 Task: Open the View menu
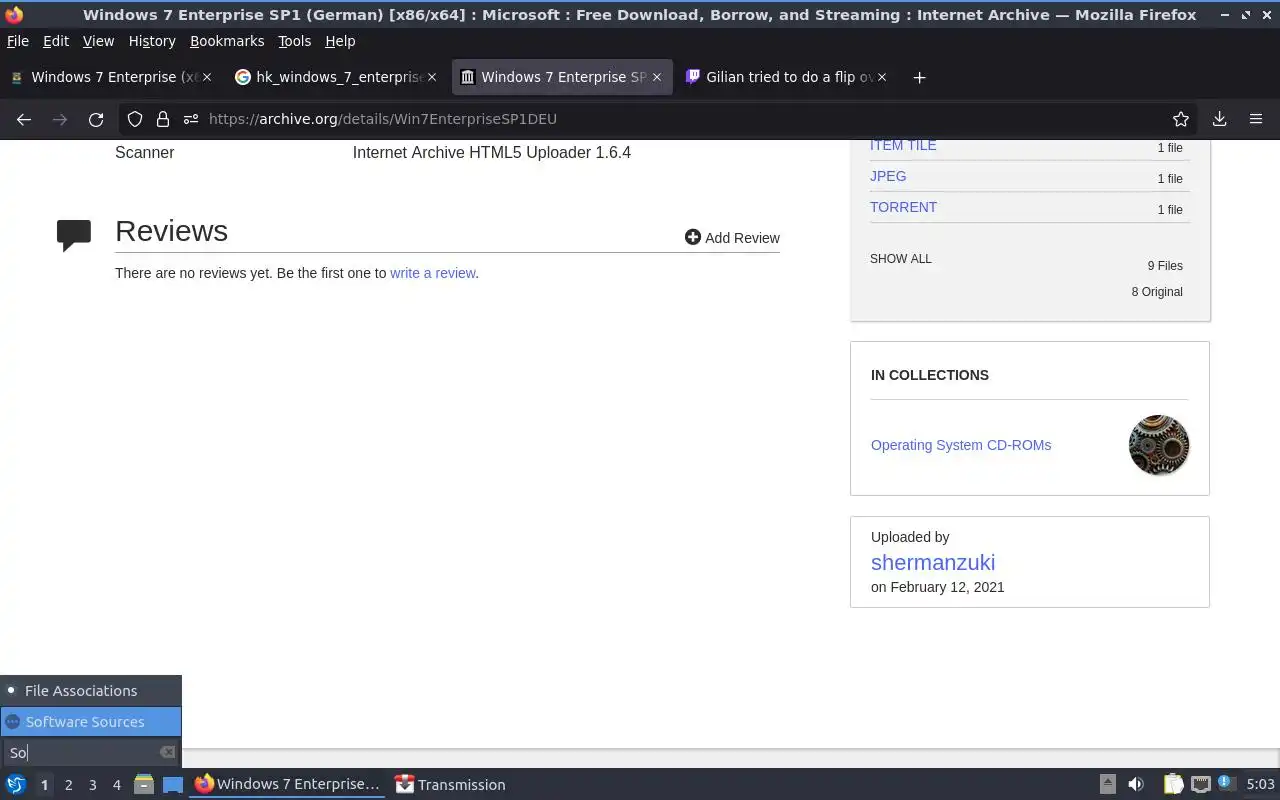click(x=98, y=41)
